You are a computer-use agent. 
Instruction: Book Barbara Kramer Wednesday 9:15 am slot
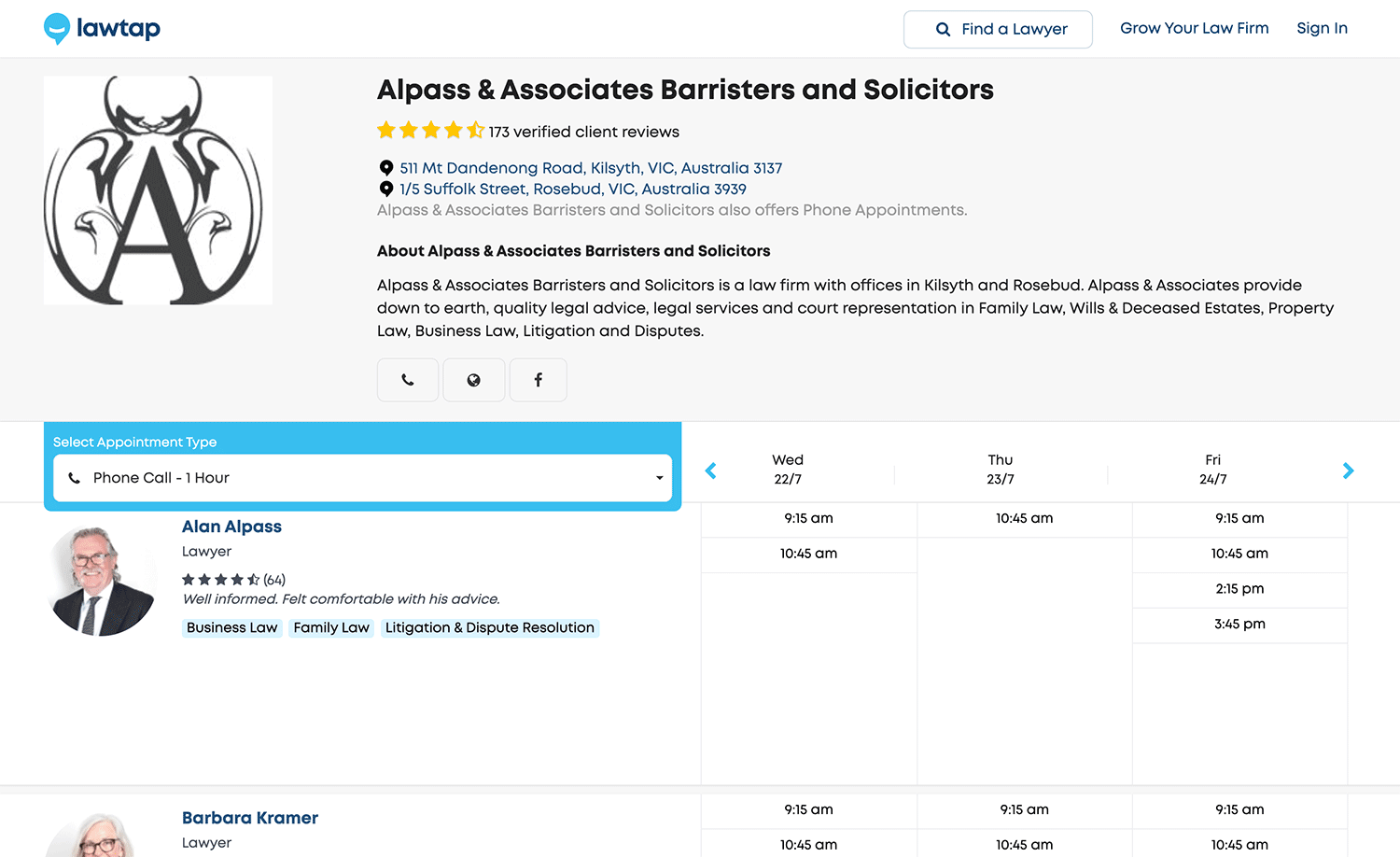click(809, 810)
